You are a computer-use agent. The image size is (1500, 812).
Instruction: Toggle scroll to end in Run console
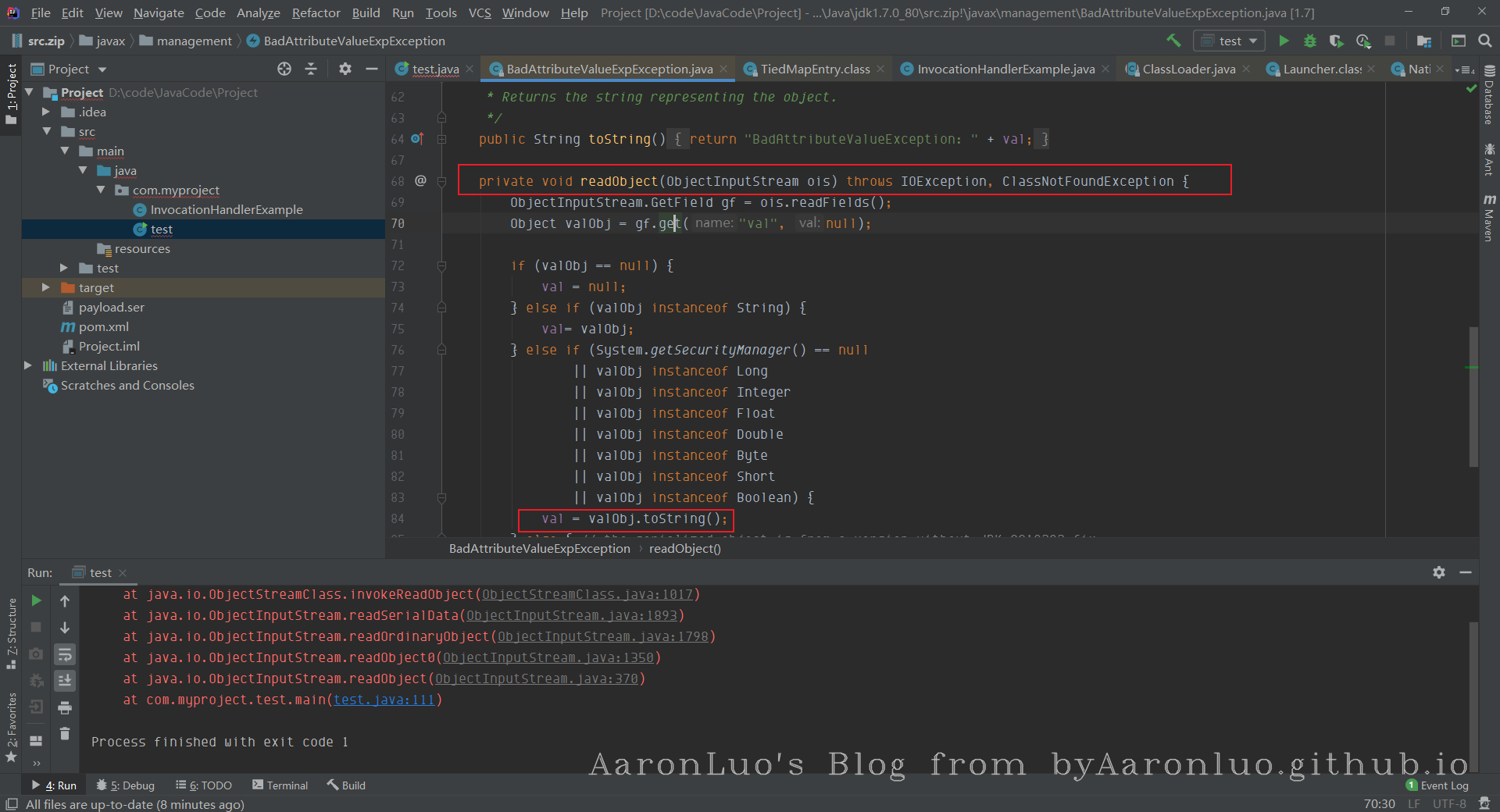tap(65, 681)
